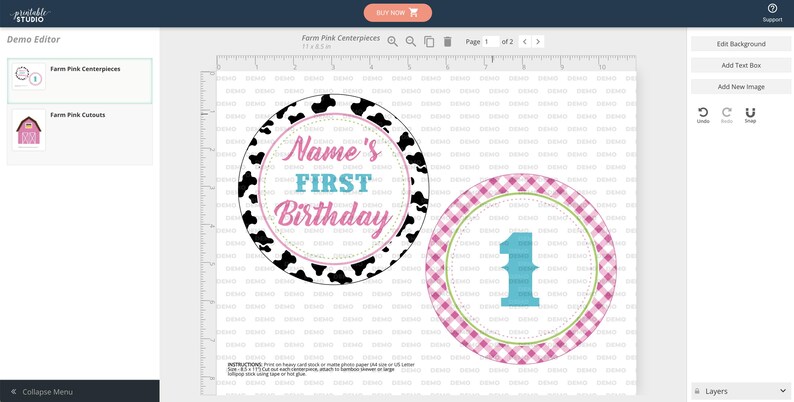
Task: Expand the Layers panel
Action: [783, 391]
